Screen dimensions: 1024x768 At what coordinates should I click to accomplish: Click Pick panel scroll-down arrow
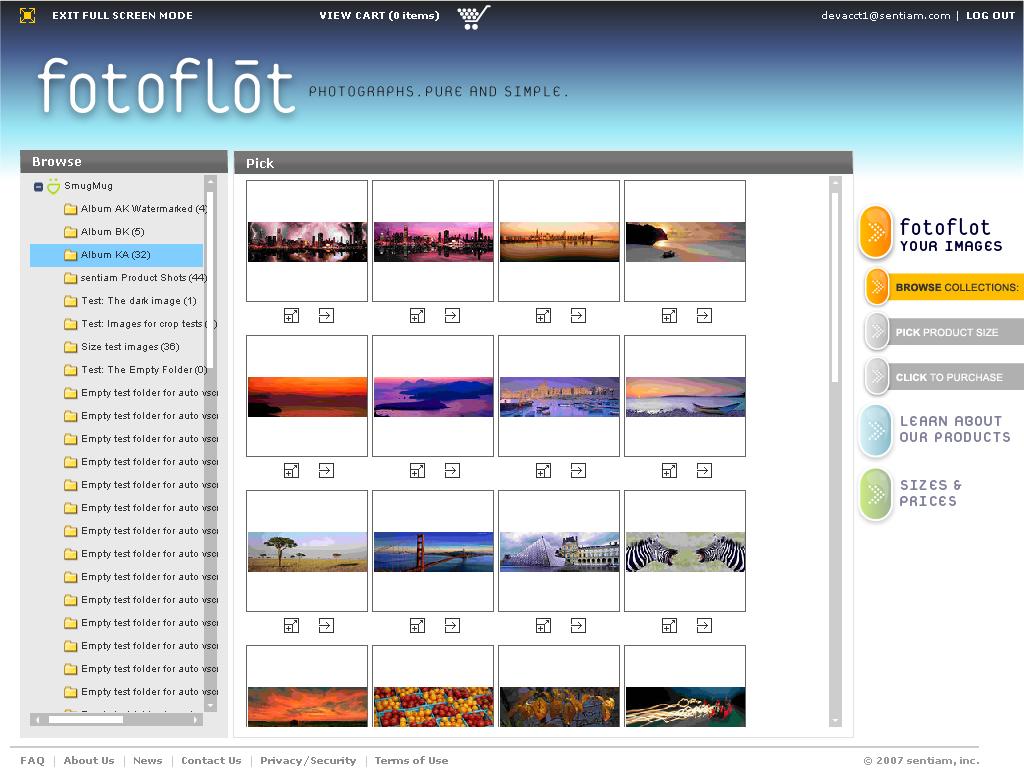click(x=835, y=721)
